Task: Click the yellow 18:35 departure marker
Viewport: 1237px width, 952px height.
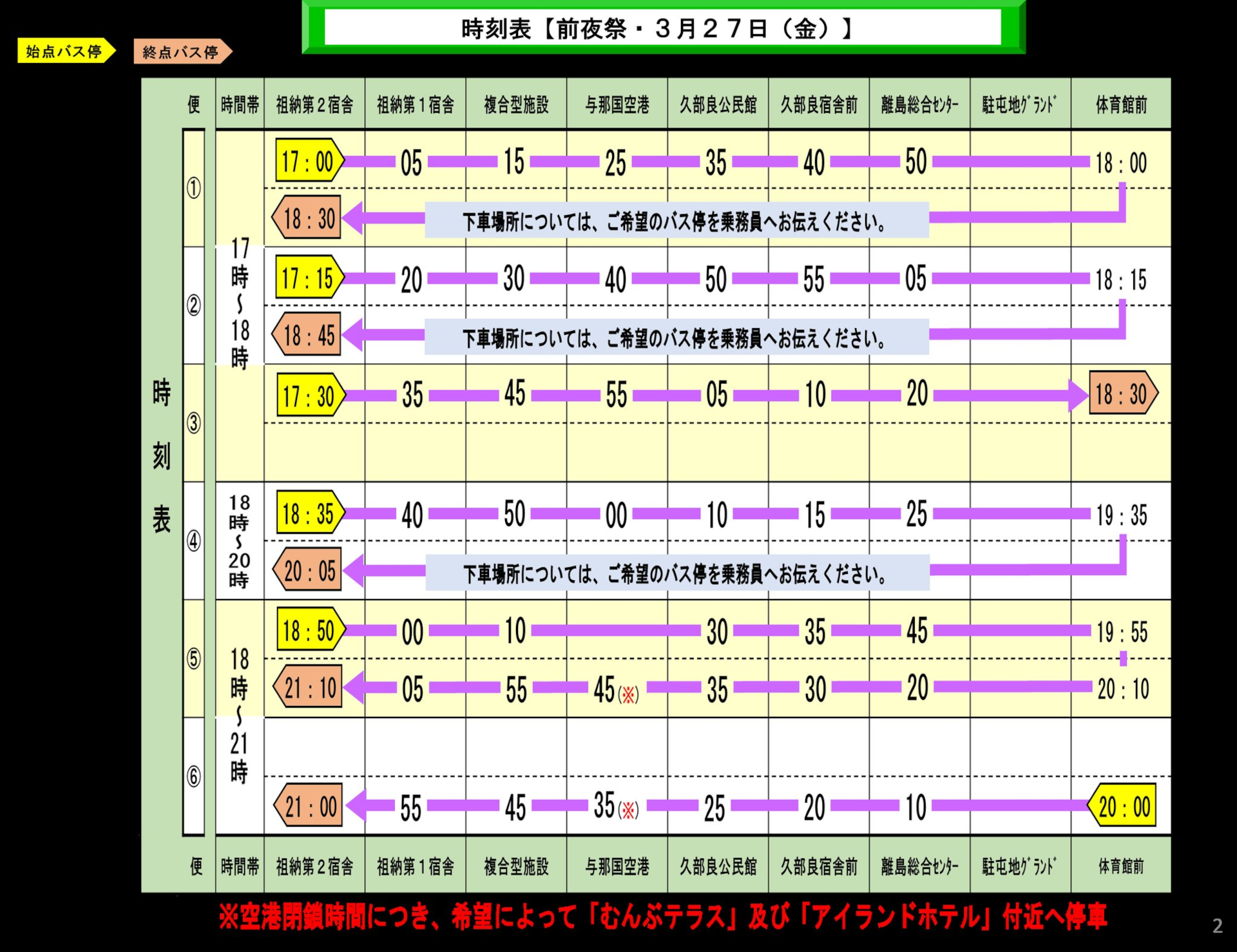Action: pos(309,513)
